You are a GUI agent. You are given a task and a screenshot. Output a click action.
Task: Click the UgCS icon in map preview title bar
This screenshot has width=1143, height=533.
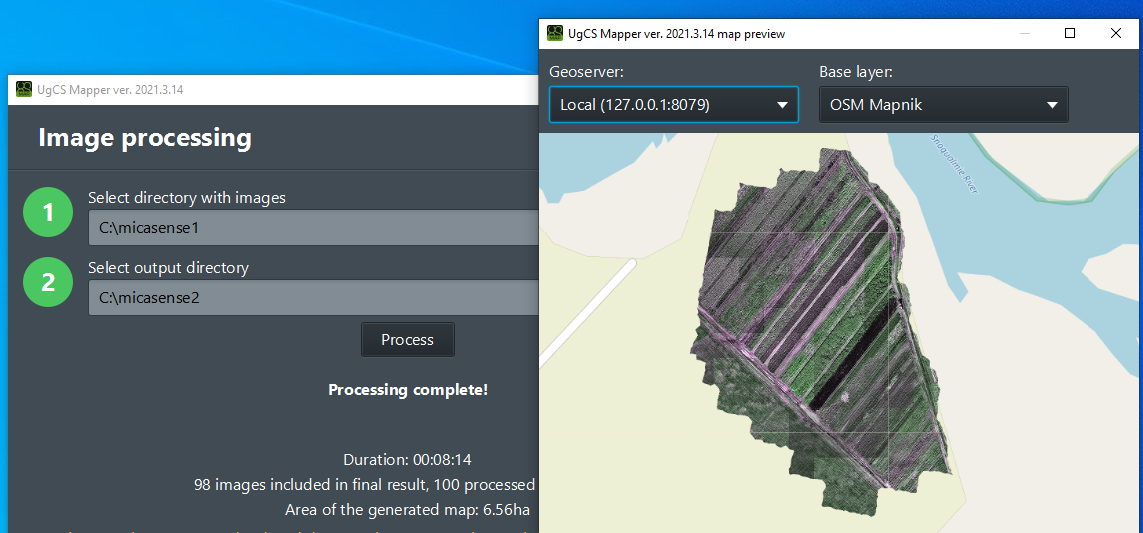(x=555, y=33)
